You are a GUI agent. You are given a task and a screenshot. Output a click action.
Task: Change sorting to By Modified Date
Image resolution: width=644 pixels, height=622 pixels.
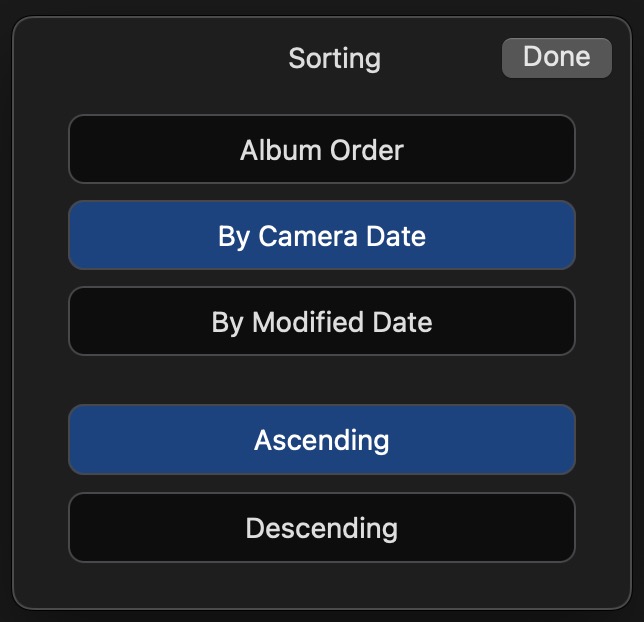pos(322,322)
